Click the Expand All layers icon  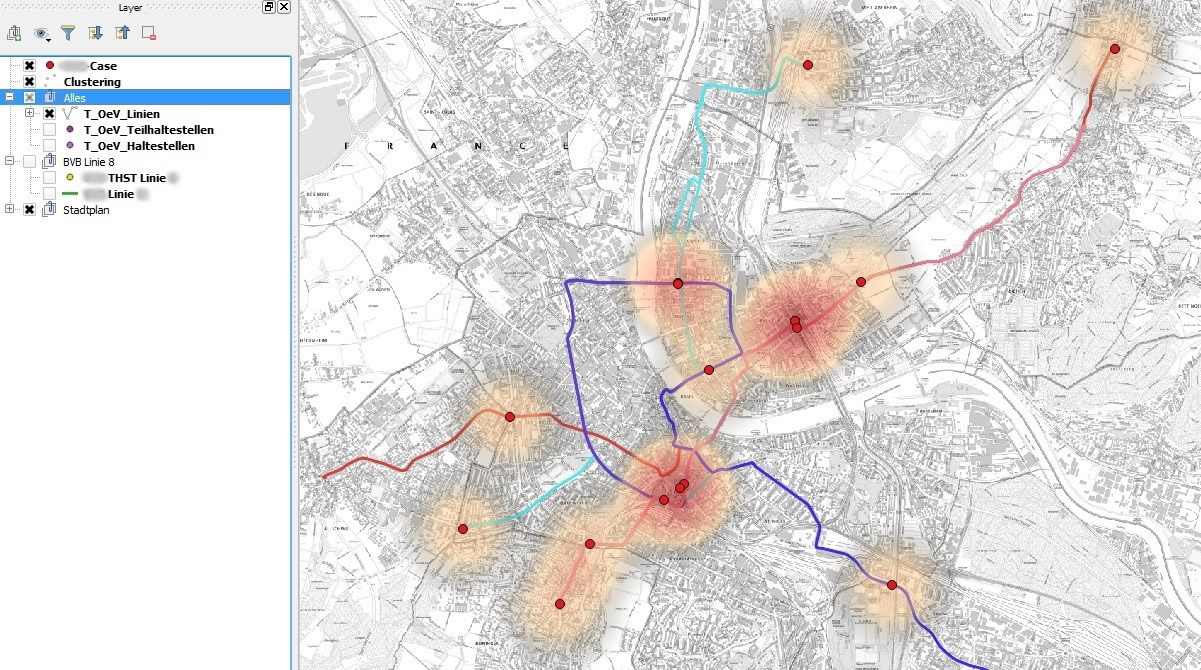(95, 33)
